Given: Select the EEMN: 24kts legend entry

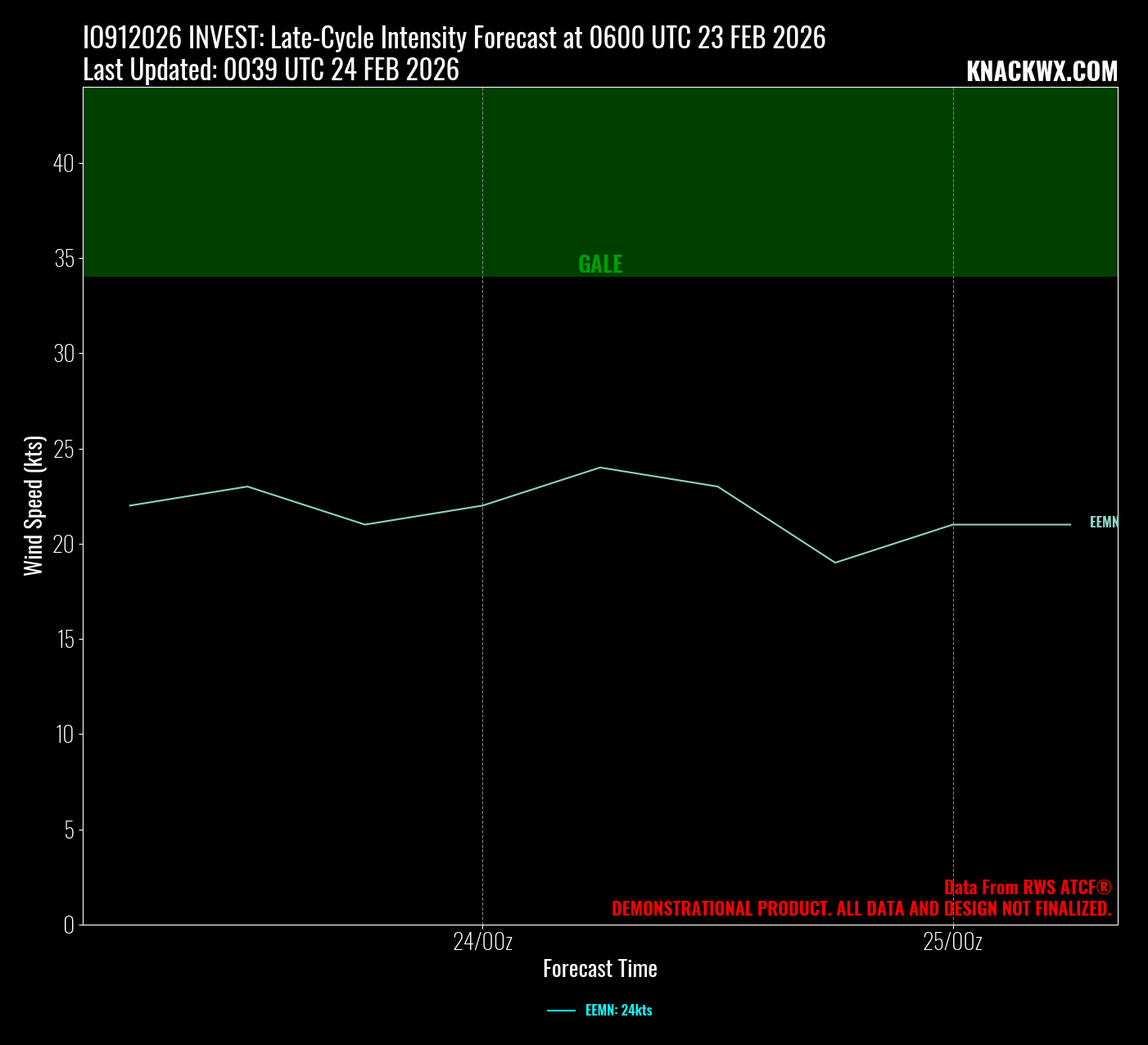Looking at the screenshot, I should point(618,1011).
